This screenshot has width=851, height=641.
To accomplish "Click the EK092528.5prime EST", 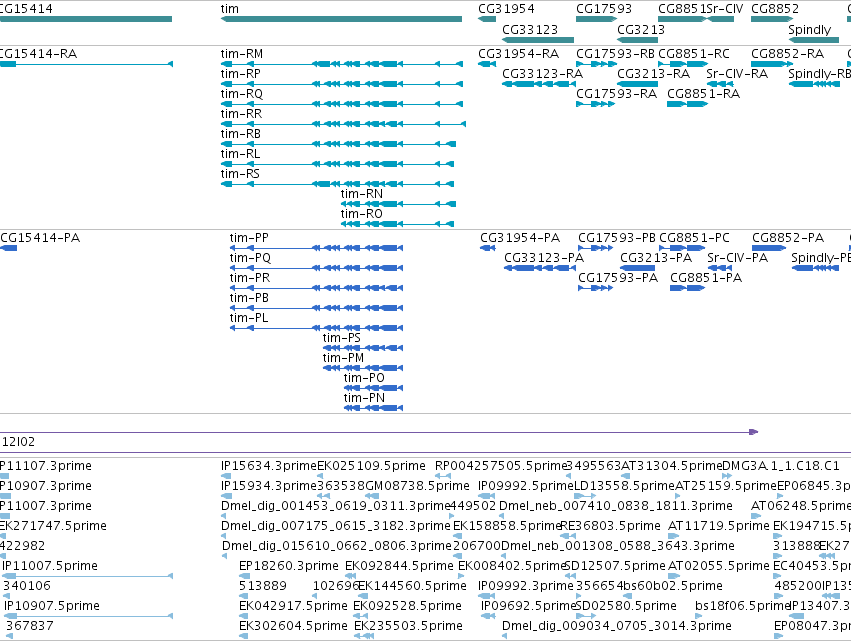I will pyautogui.click(x=360, y=616).
